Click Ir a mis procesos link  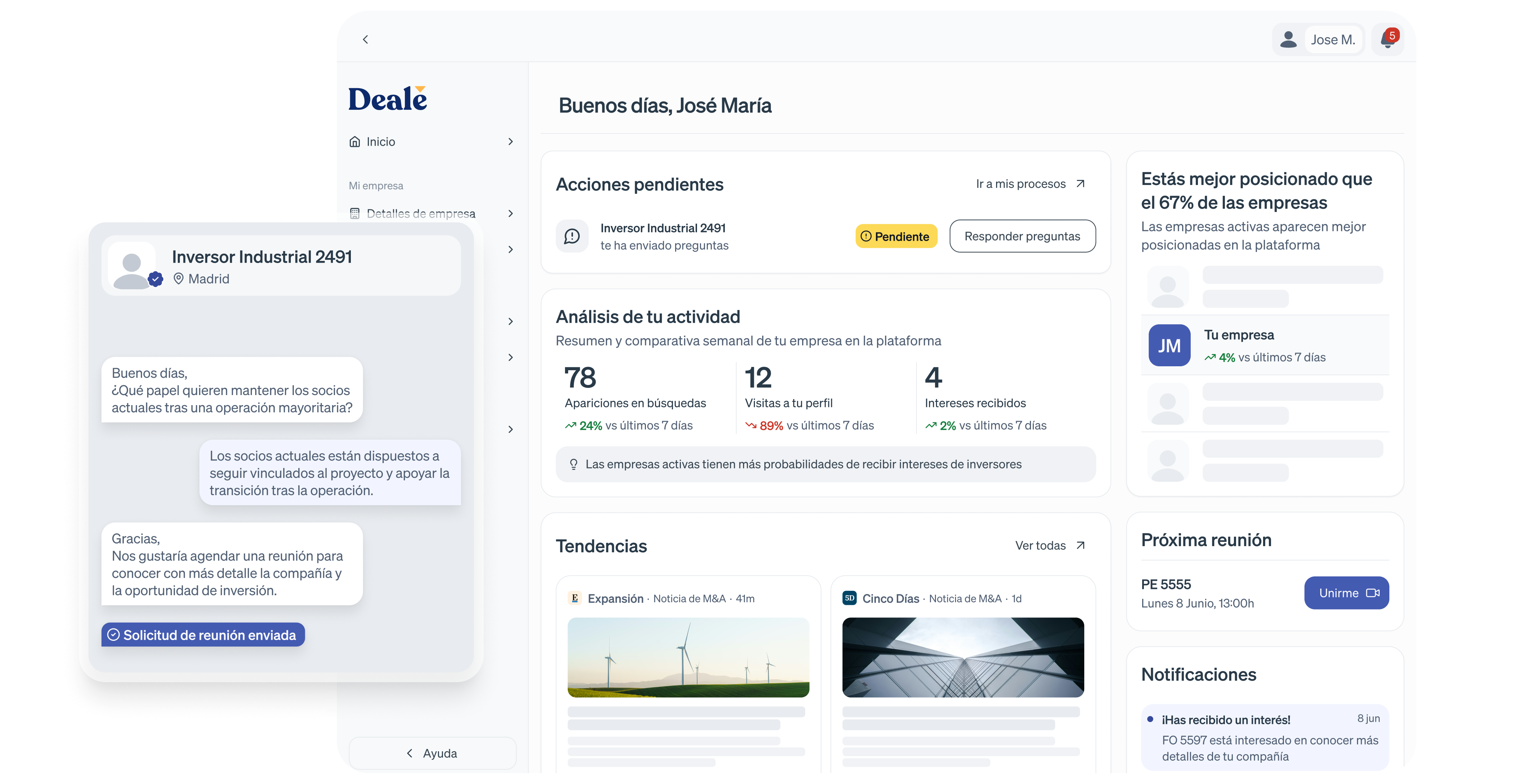pyautogui.click(x=1020, y=184)
